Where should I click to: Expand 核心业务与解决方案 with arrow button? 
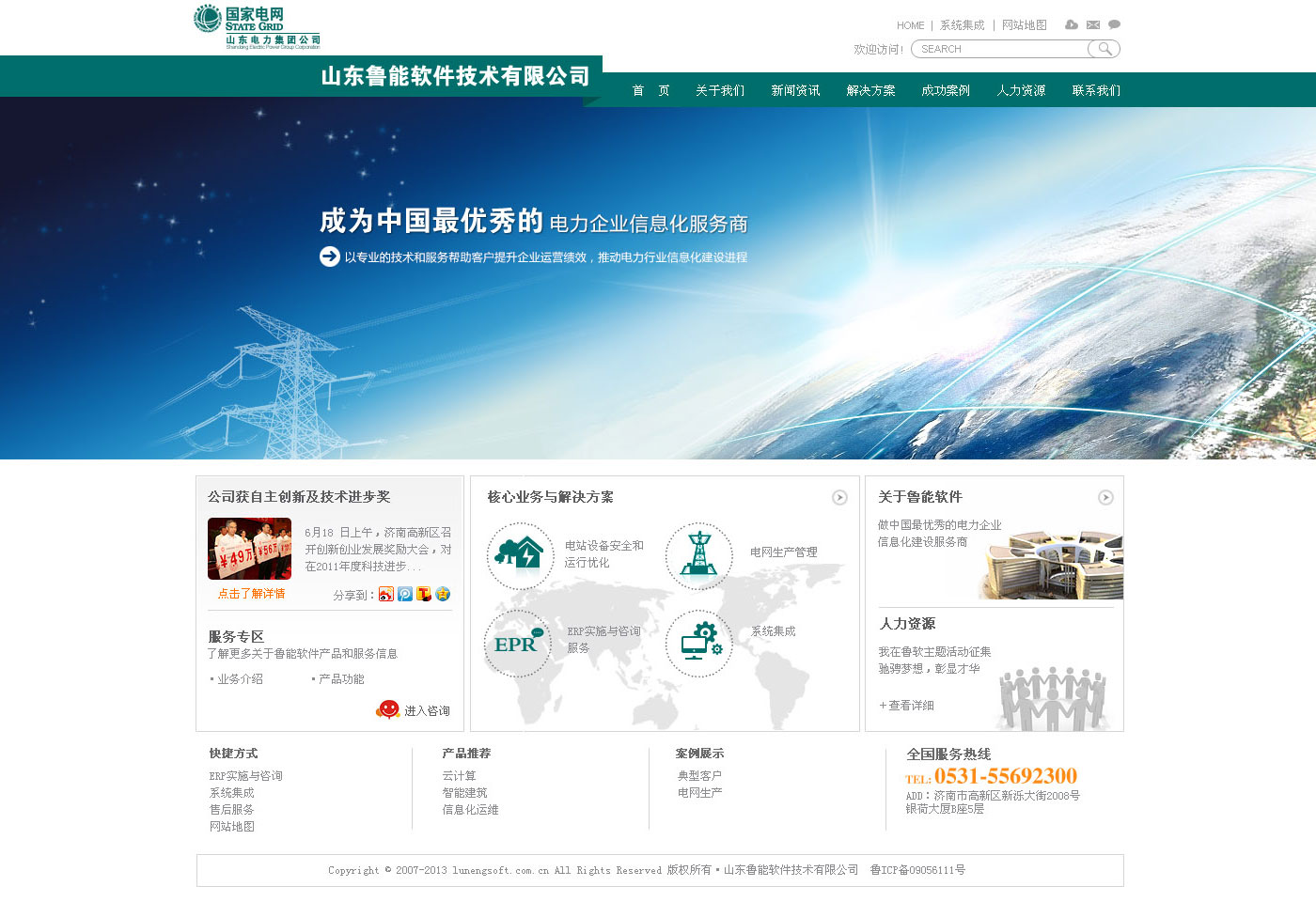pyautogui.click(x=839, y=497)
